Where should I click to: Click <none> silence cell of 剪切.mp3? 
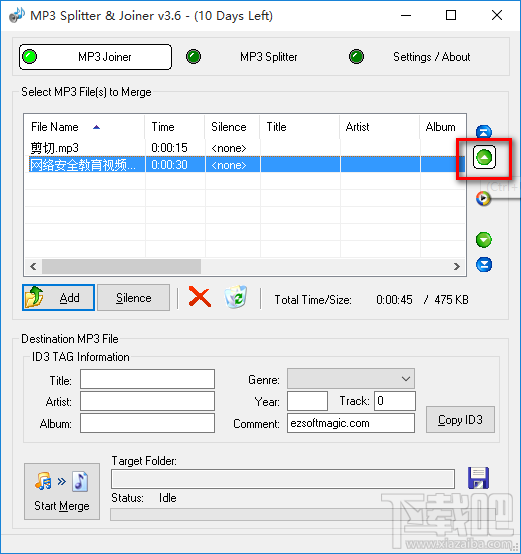tap(229, 148)
